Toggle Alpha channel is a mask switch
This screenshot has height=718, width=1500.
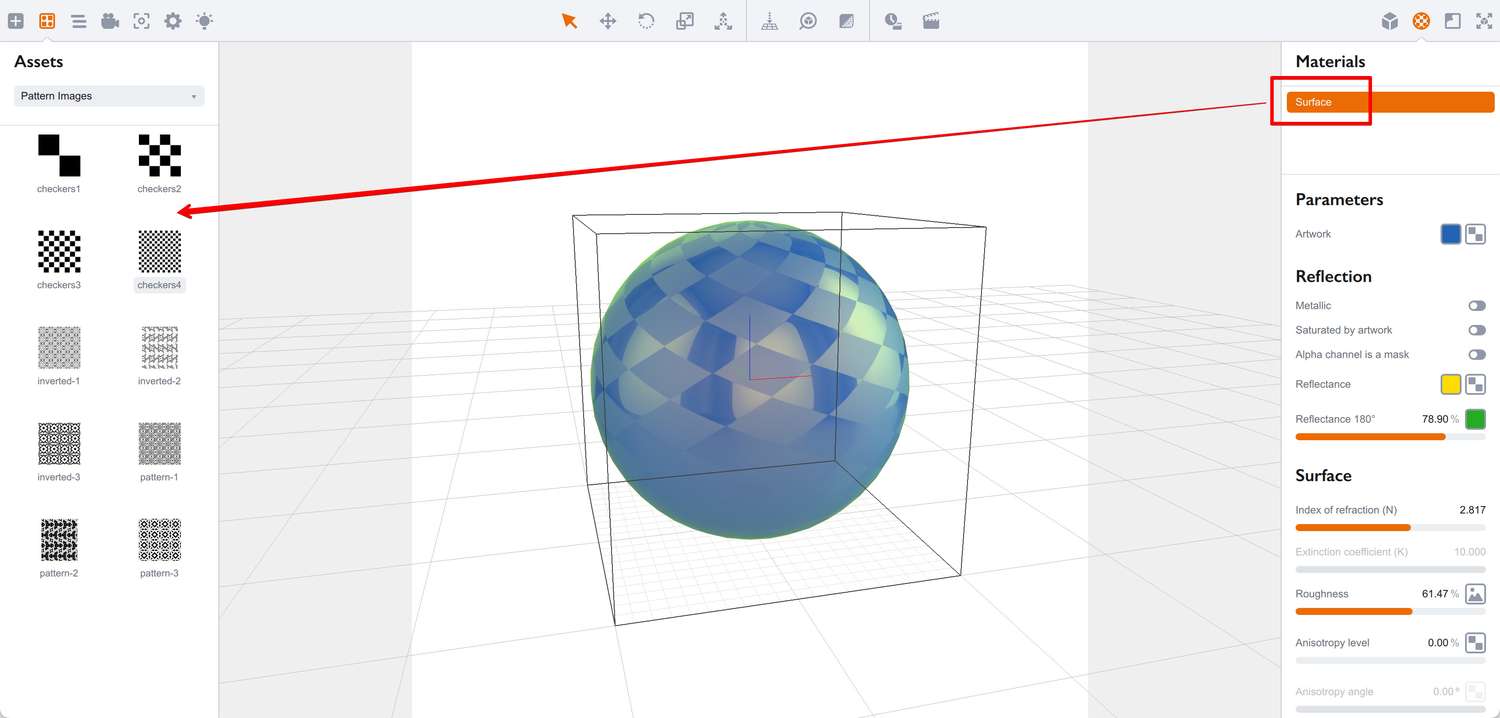tap(1477, 355)
